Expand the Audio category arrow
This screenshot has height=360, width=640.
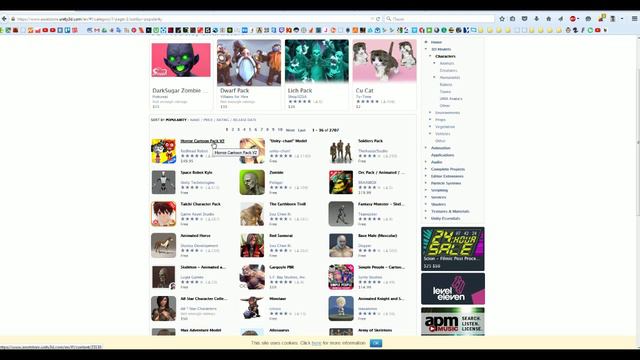click(x=426, y=162)
